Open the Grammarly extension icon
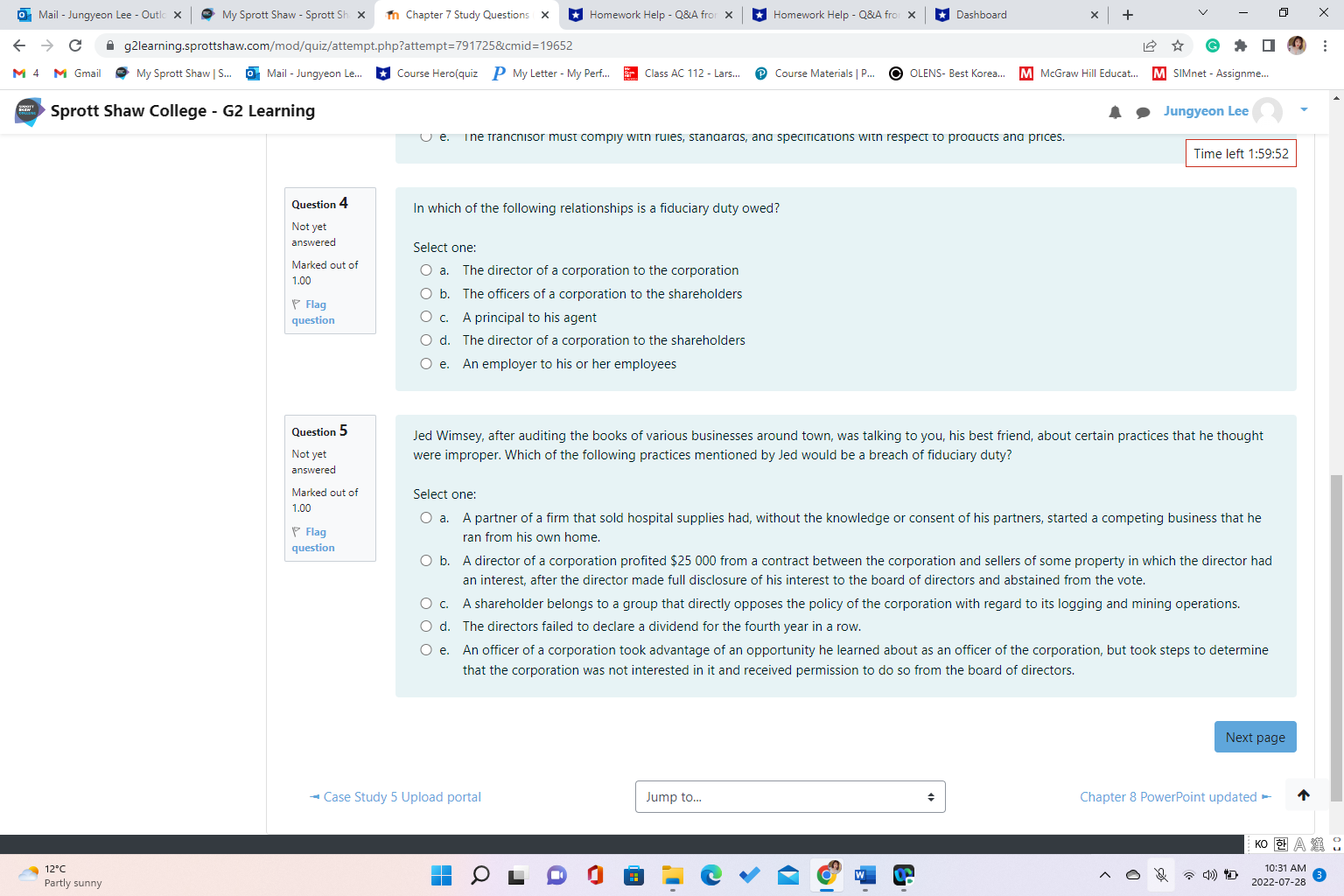The width and height of the screenshot is (1344, 896). (1213, 45)
